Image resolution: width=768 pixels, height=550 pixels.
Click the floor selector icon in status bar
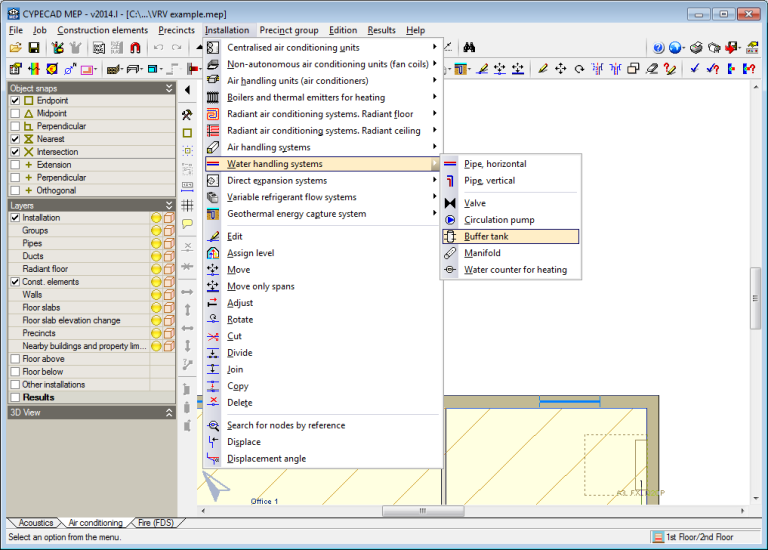658,537
